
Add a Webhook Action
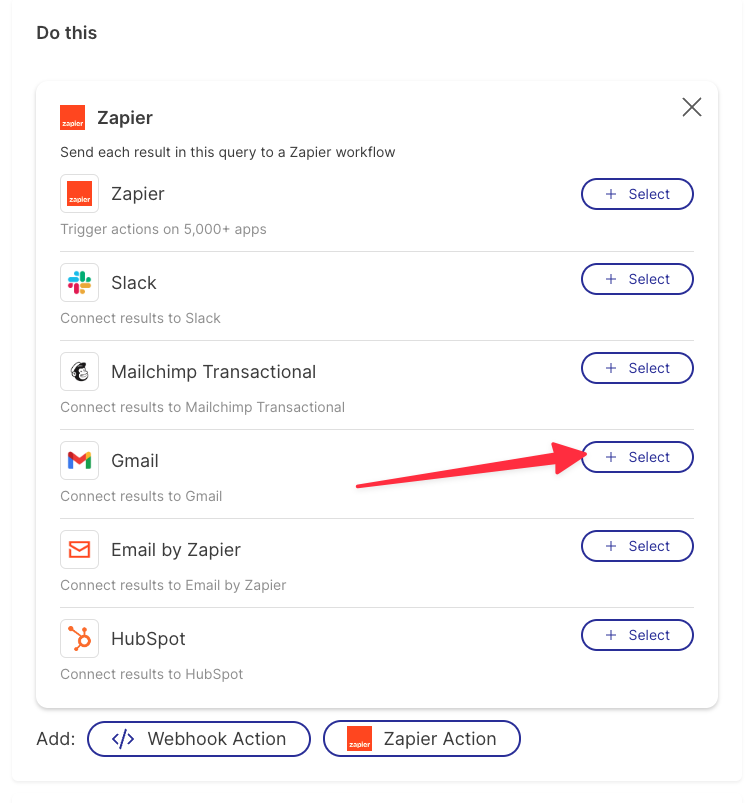(199, 739)
